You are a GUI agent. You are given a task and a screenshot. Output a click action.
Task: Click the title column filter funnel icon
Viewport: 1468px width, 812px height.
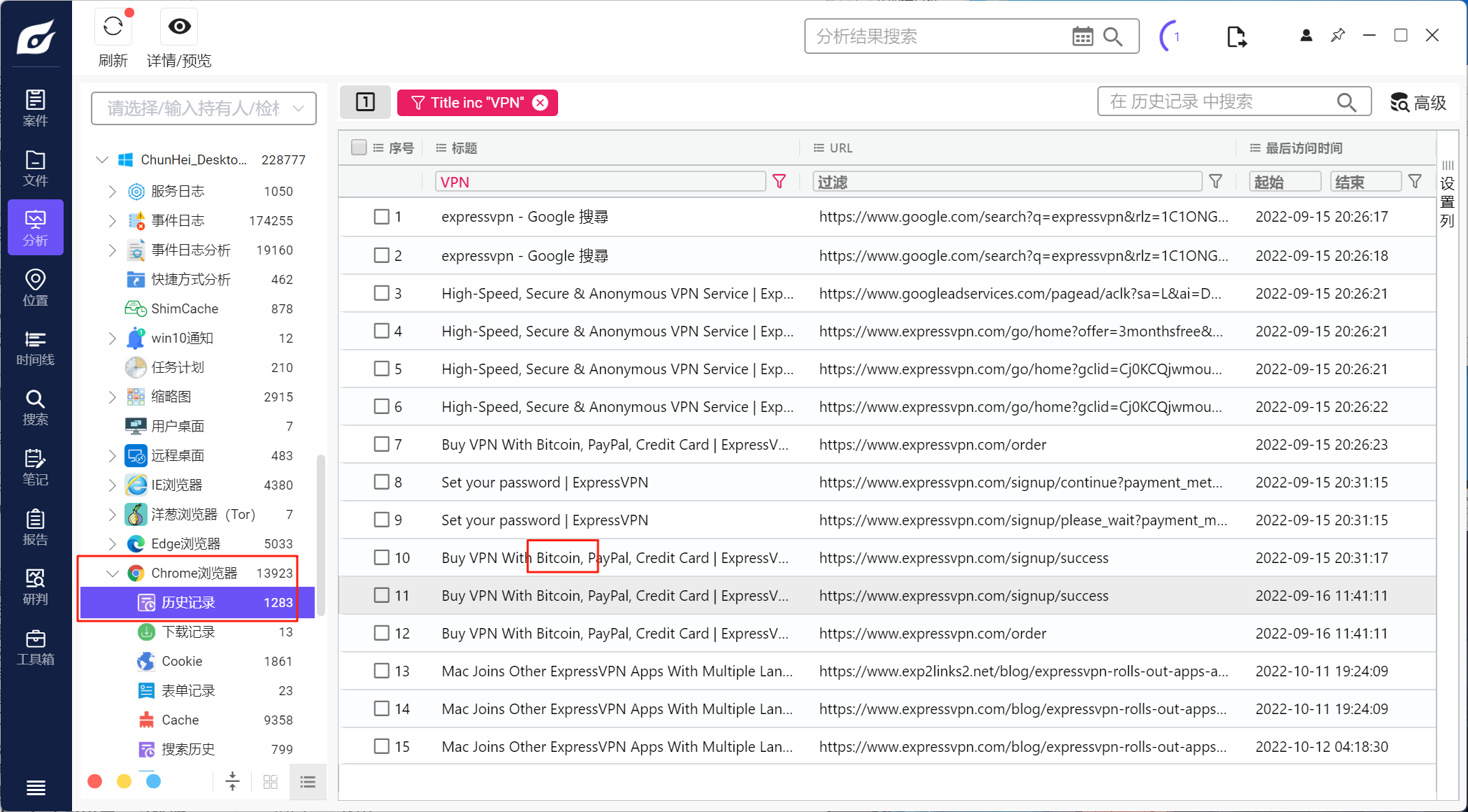(779, 182)
